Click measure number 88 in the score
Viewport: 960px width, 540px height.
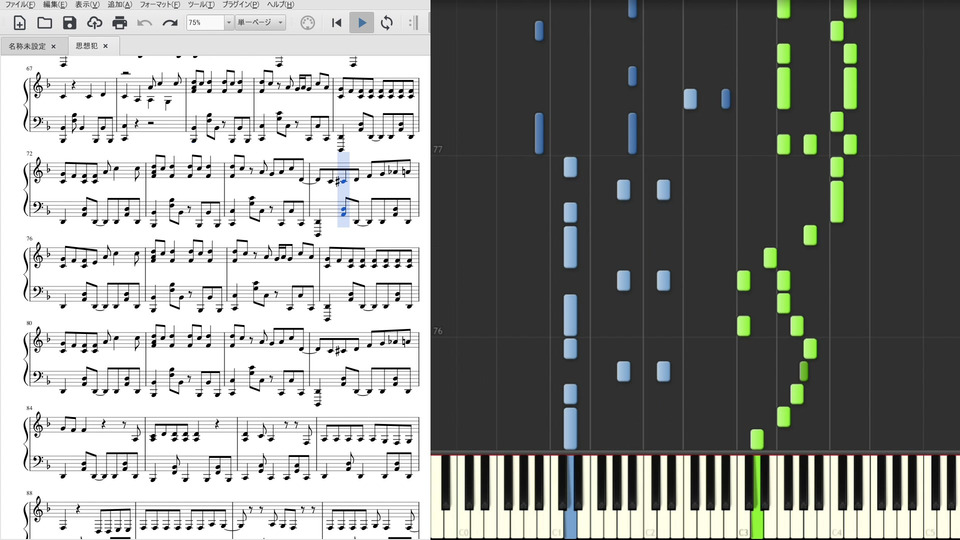tap(29, 493)
